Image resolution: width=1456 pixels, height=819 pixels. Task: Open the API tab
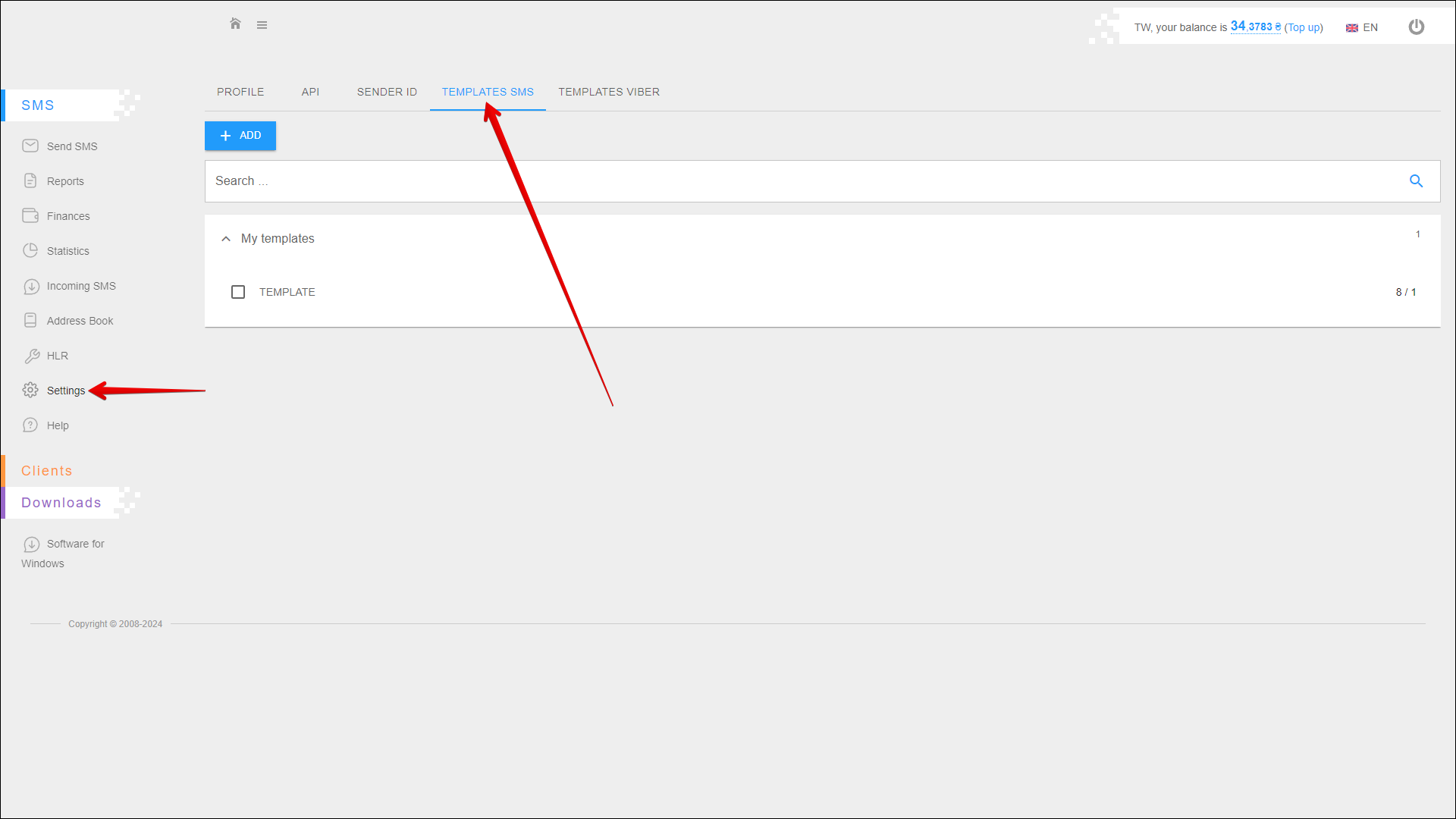pos(310,93)
